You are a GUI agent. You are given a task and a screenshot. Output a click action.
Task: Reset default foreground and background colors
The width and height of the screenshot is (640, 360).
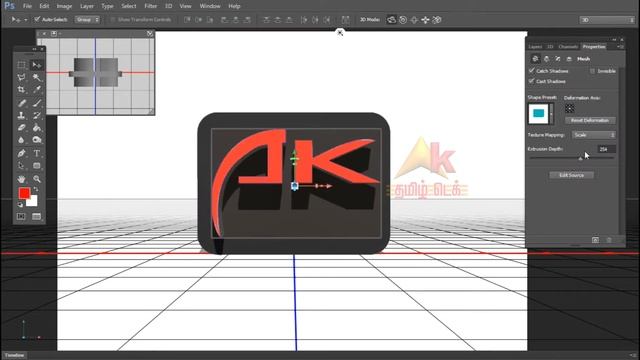tap(20, 204)
